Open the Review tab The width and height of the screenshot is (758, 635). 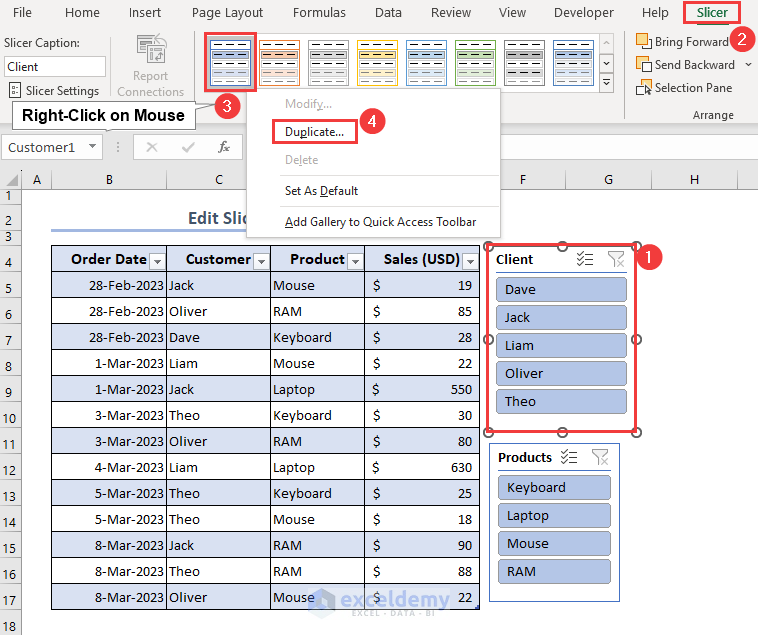point(451,13)
